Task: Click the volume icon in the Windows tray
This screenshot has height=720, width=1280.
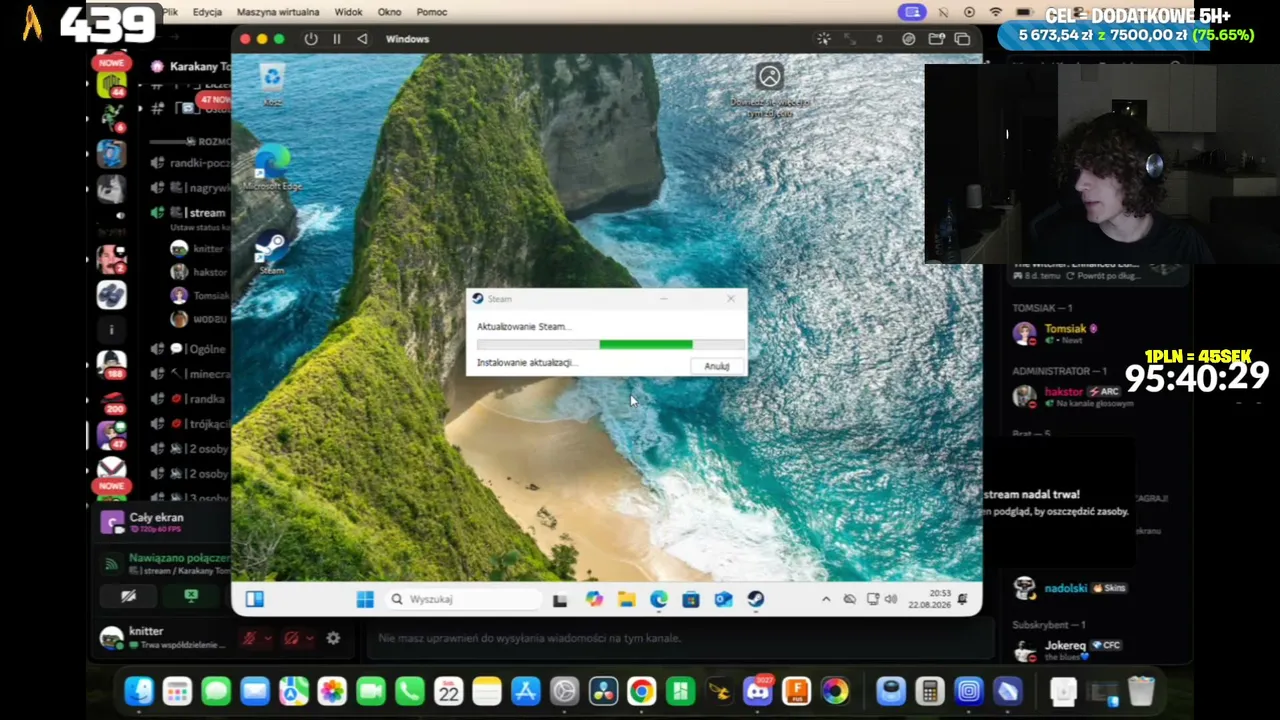Action: point(890,599)
